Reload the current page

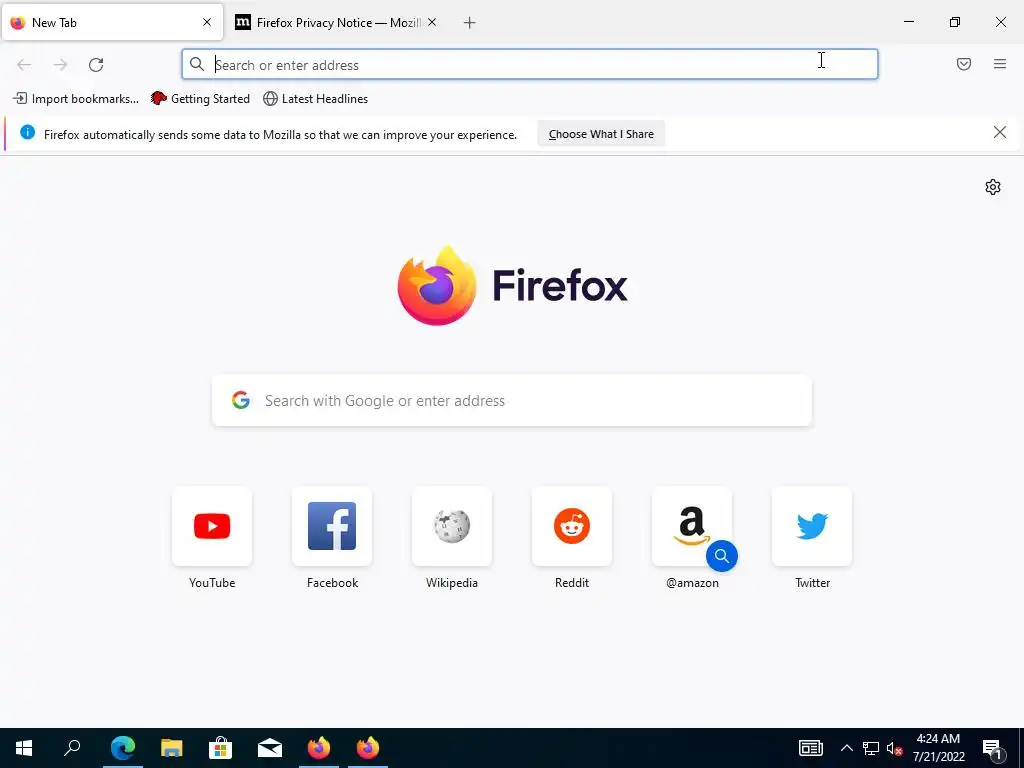click(x=96, y=65)
